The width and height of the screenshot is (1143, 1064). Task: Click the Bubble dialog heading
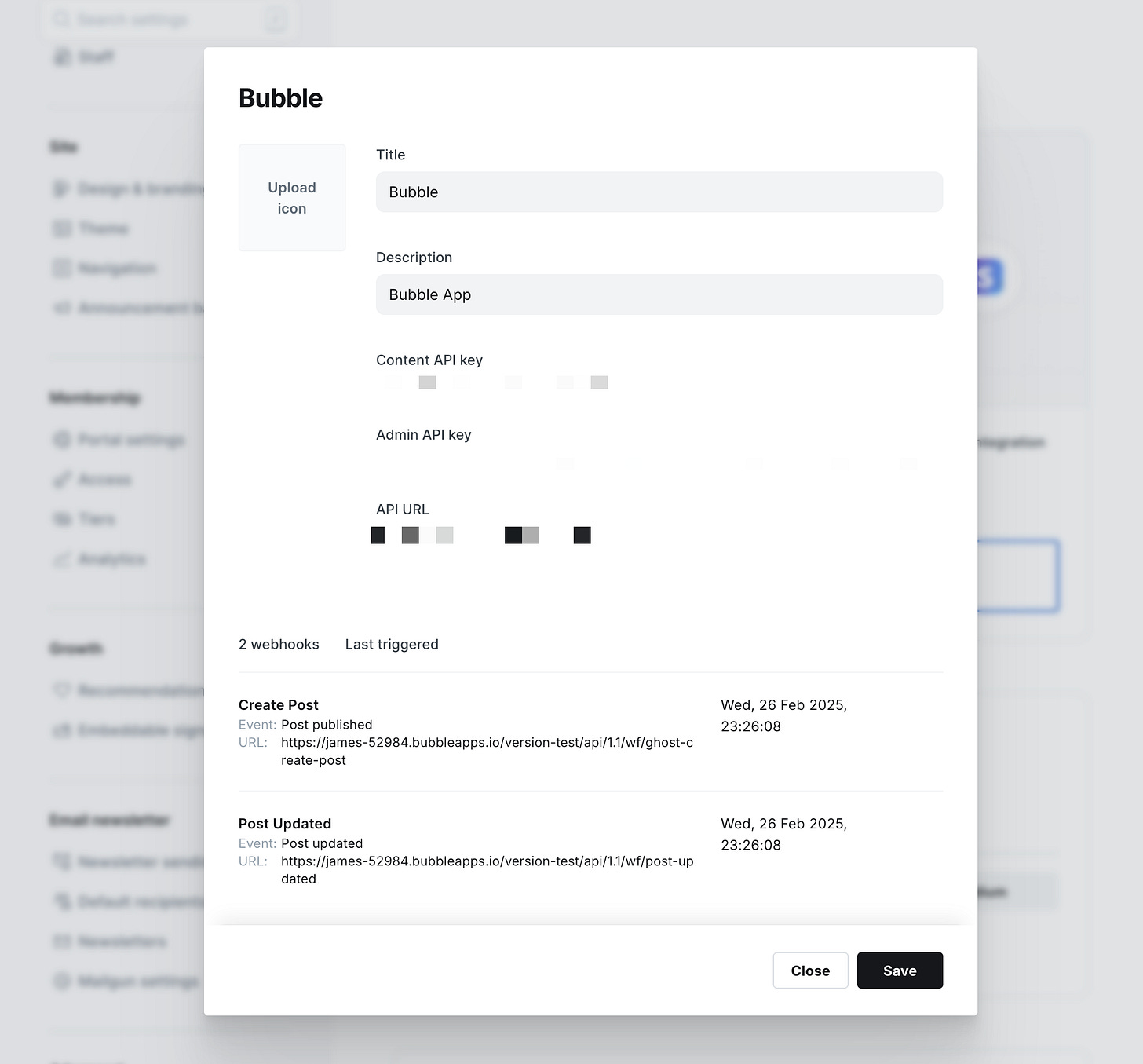pos(280,98)
